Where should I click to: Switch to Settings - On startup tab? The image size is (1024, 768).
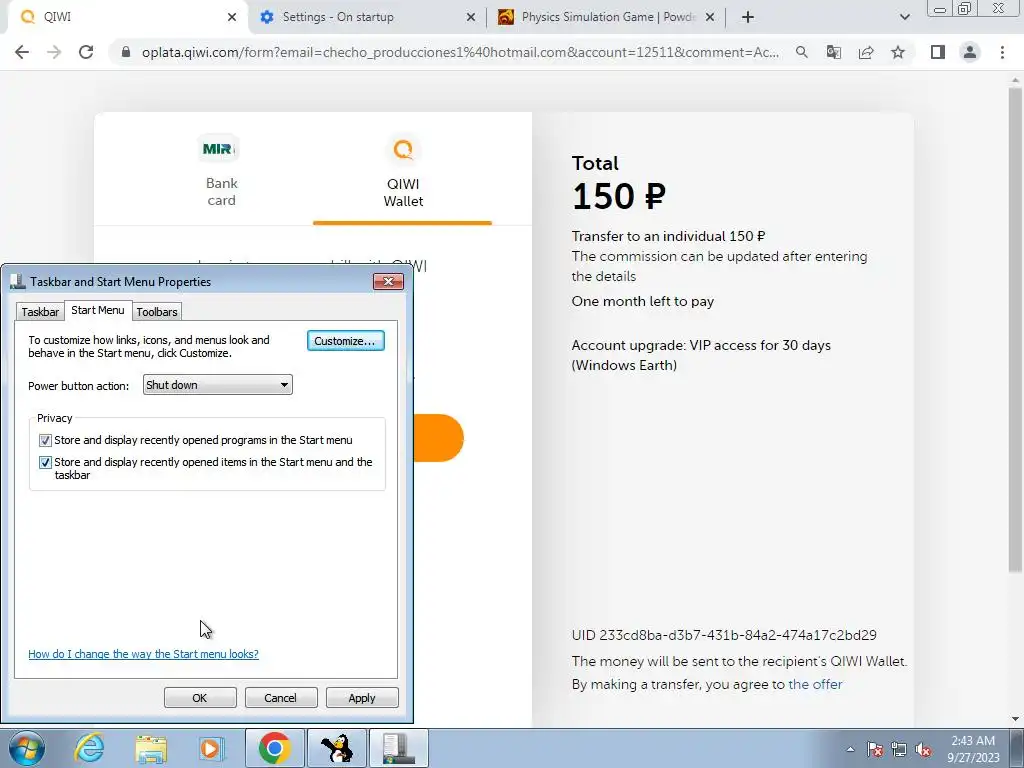tap(366, 17)
